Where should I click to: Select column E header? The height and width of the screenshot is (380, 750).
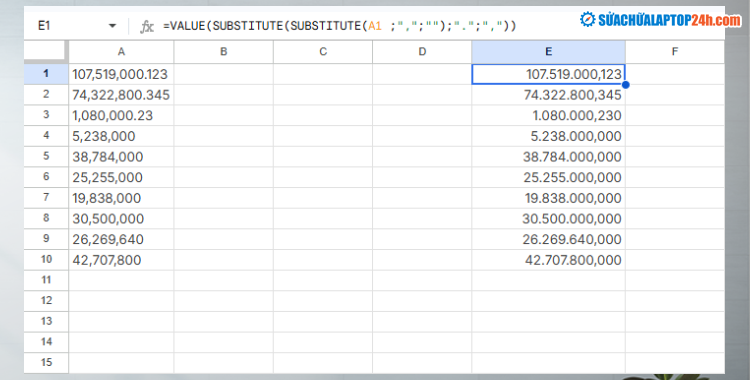point(548,52)
